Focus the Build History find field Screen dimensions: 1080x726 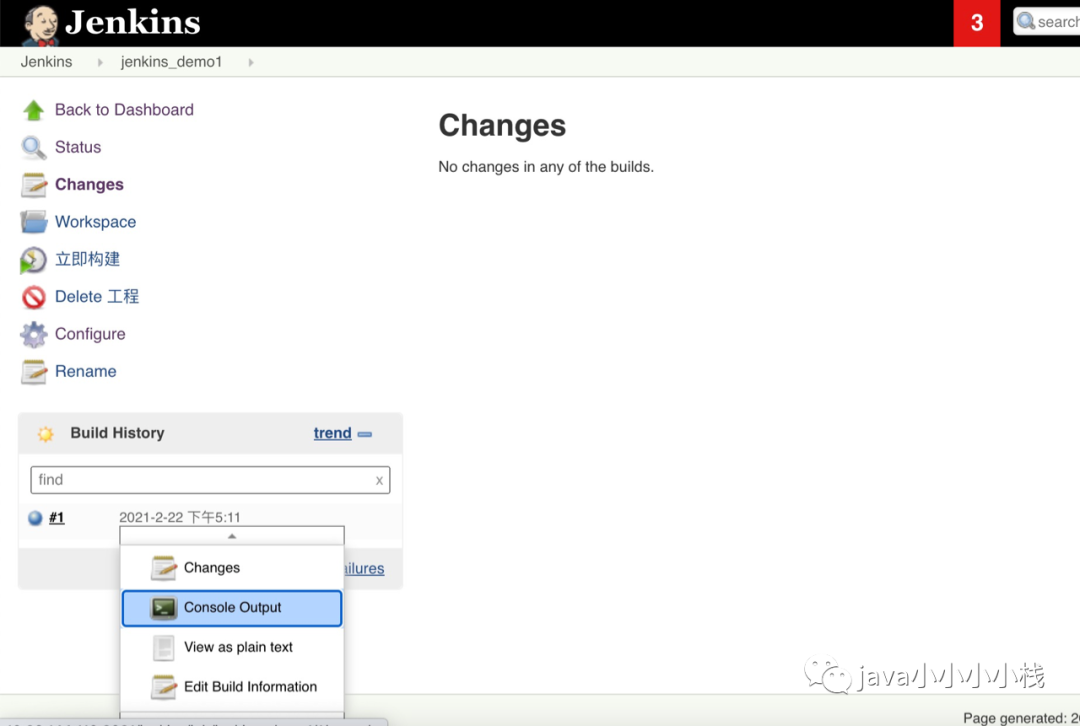[210, 480]
